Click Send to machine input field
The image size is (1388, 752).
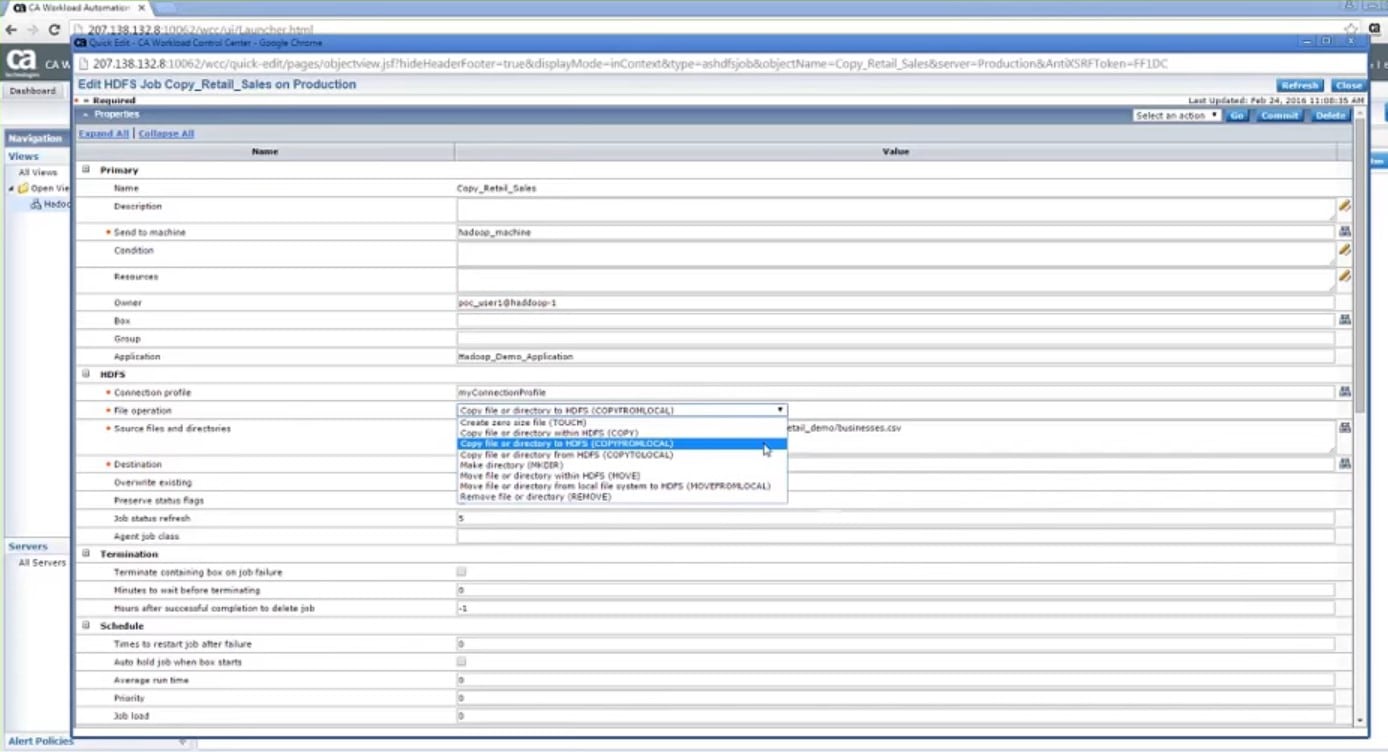(x=896, y=232)
